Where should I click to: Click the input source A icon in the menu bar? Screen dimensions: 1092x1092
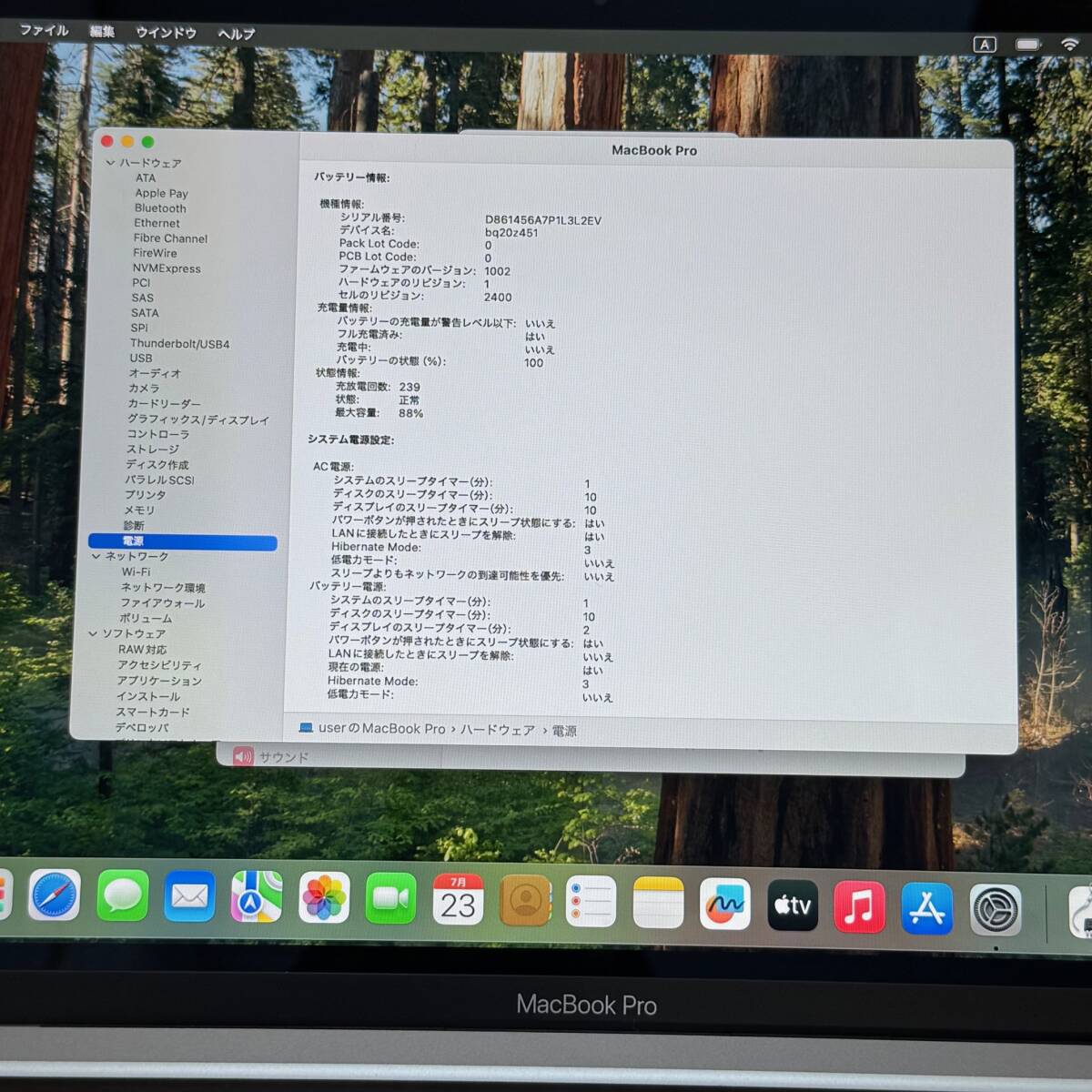(985, 44)
